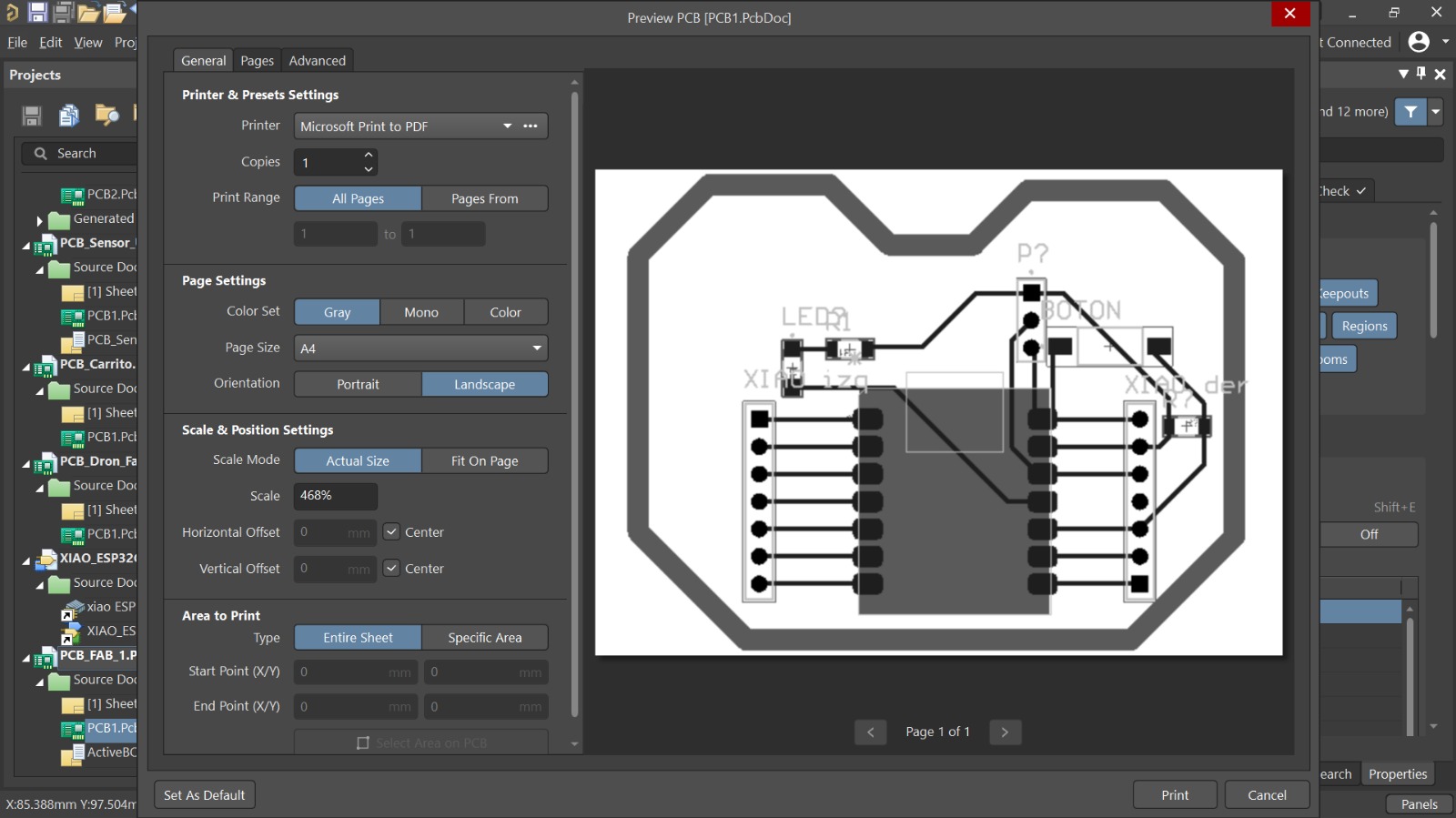
Task: Click the compile documents icon in Projects panel
Action: 69,116
